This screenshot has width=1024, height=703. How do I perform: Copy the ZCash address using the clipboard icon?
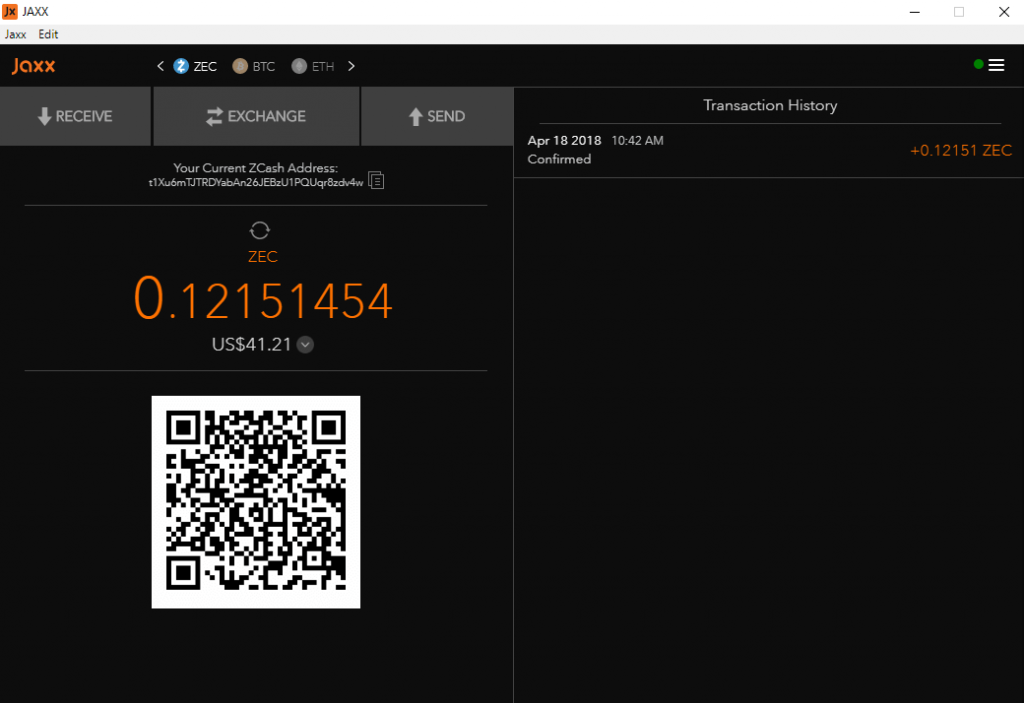376,180
